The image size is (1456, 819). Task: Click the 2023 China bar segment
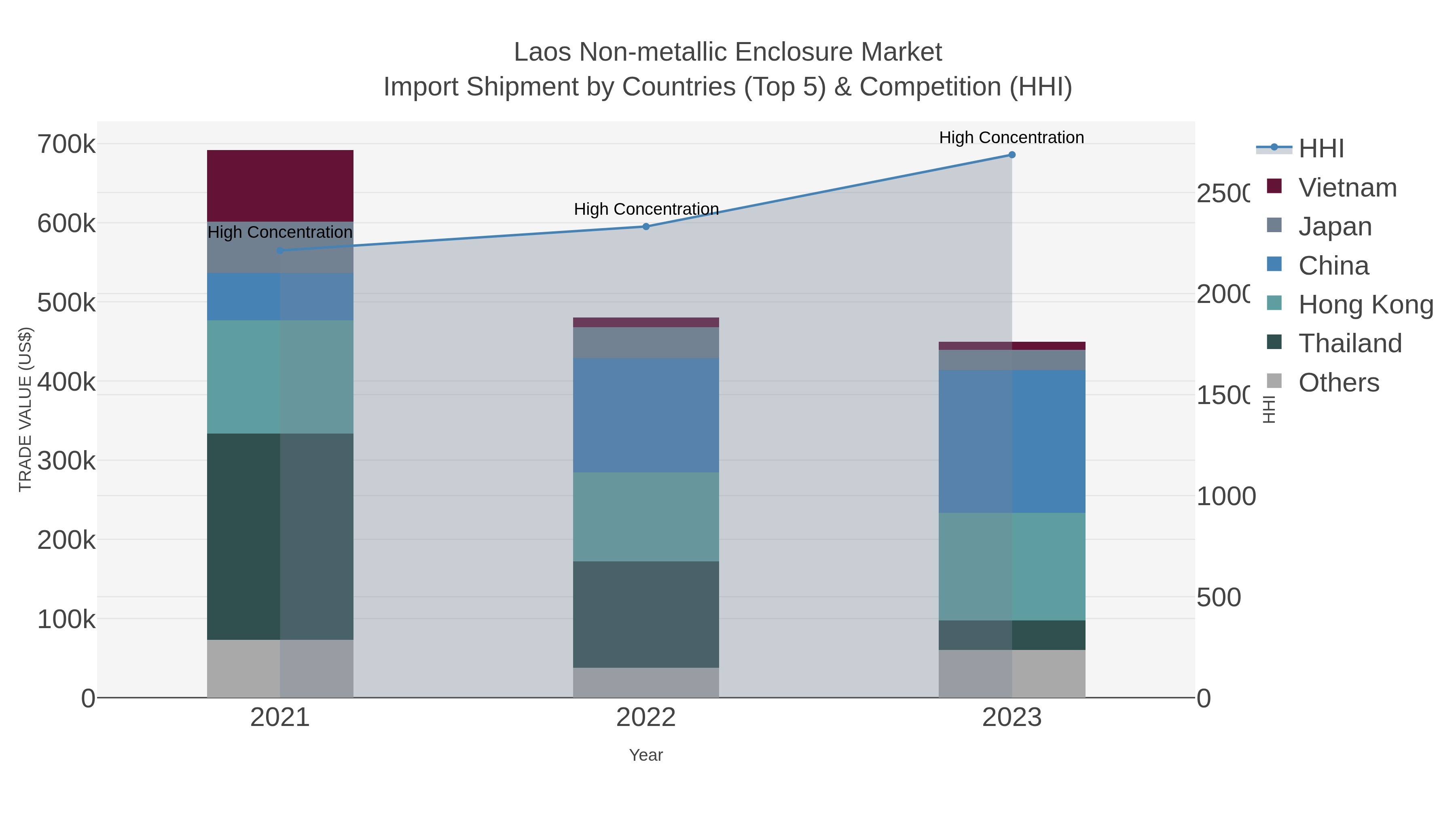tap(1012, 441)
